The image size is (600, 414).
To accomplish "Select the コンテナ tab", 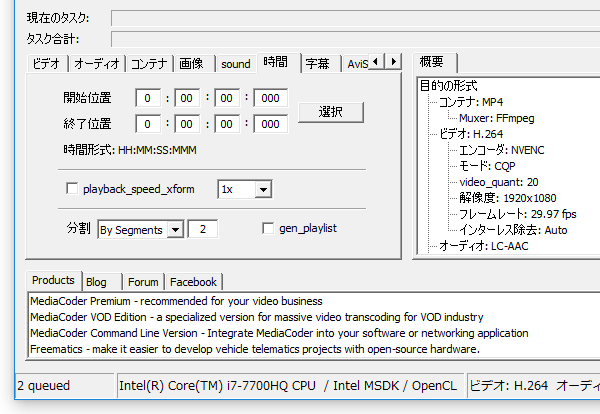I will (x=149, y=64).
